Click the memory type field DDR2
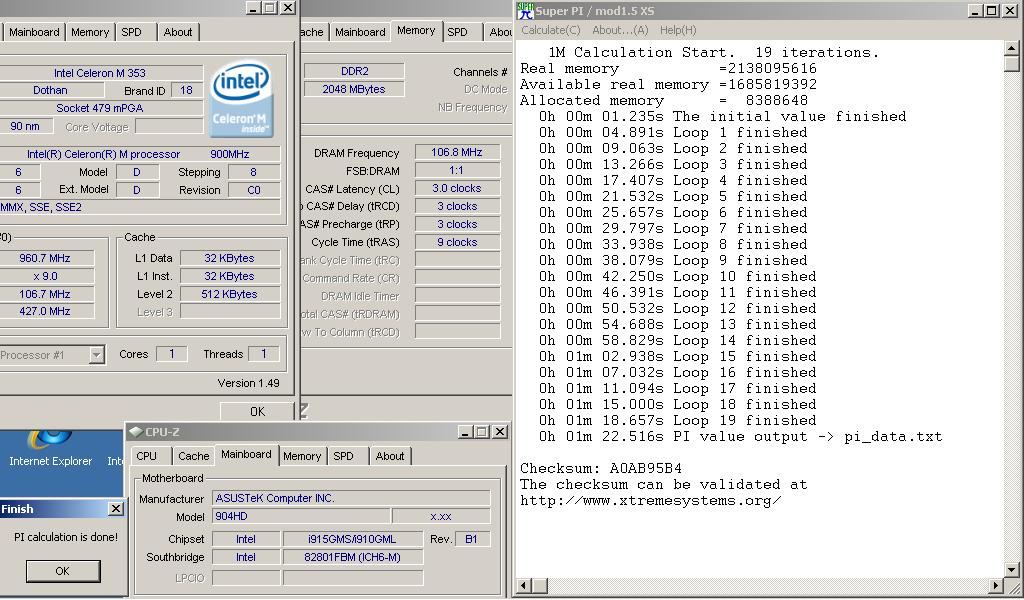The image size is (1024, 600). pyautogui.click(x=354, y=71)
